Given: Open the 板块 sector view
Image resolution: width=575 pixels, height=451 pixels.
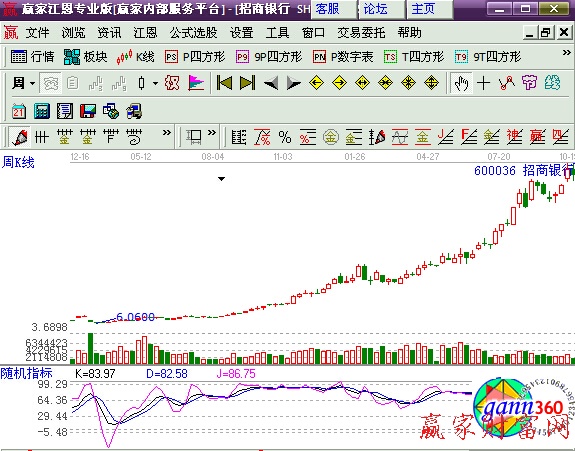Looking at the screenshot, I should 85,57.
